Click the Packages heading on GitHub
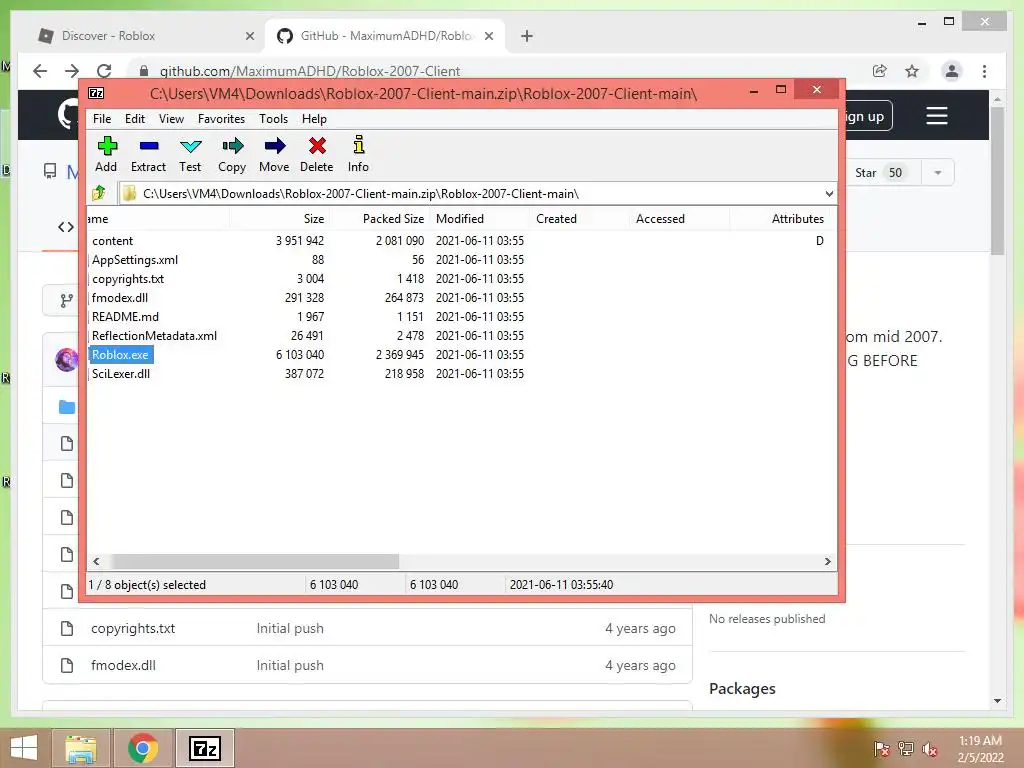Screen dimensions: 1024x768 click(743, 689)
